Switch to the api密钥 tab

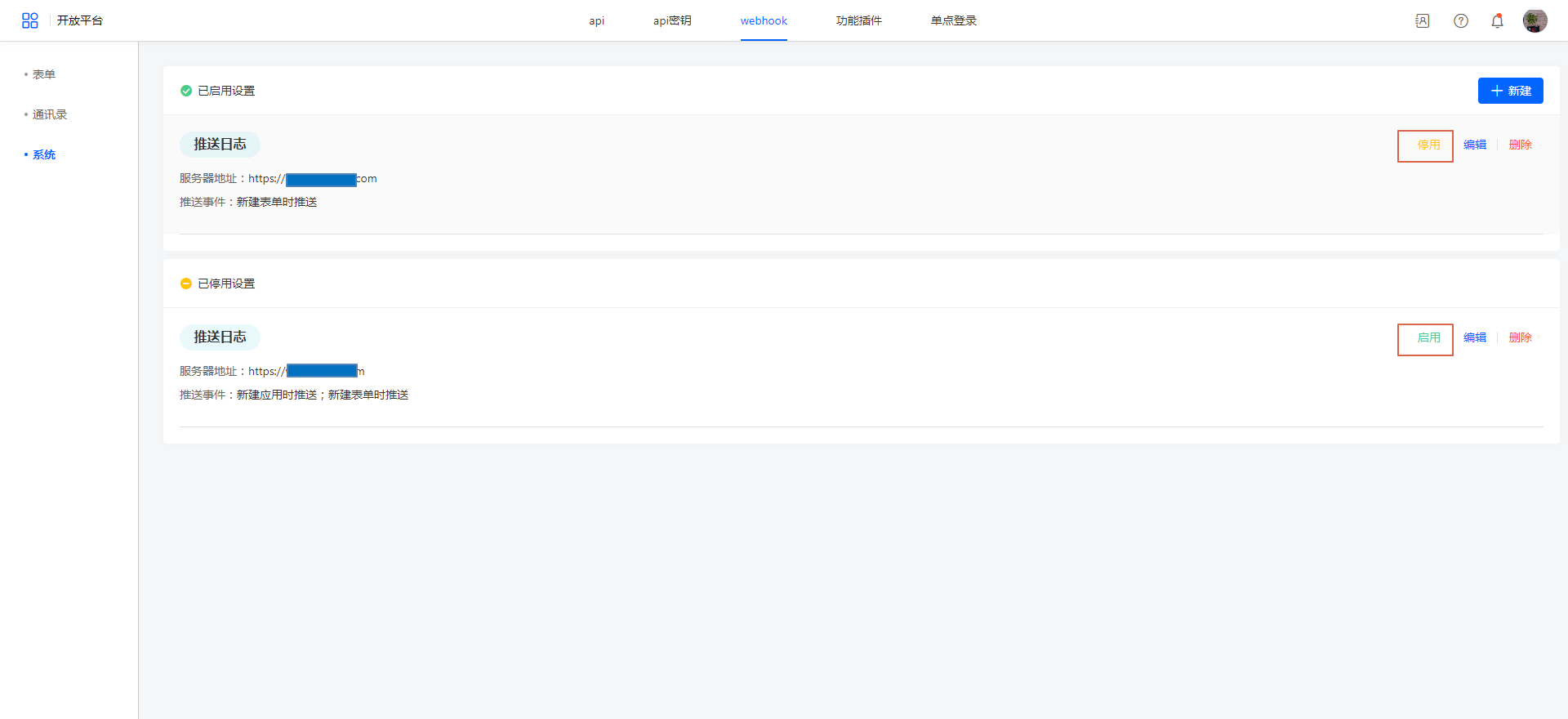pyautogui.click(x=672, y=21)
